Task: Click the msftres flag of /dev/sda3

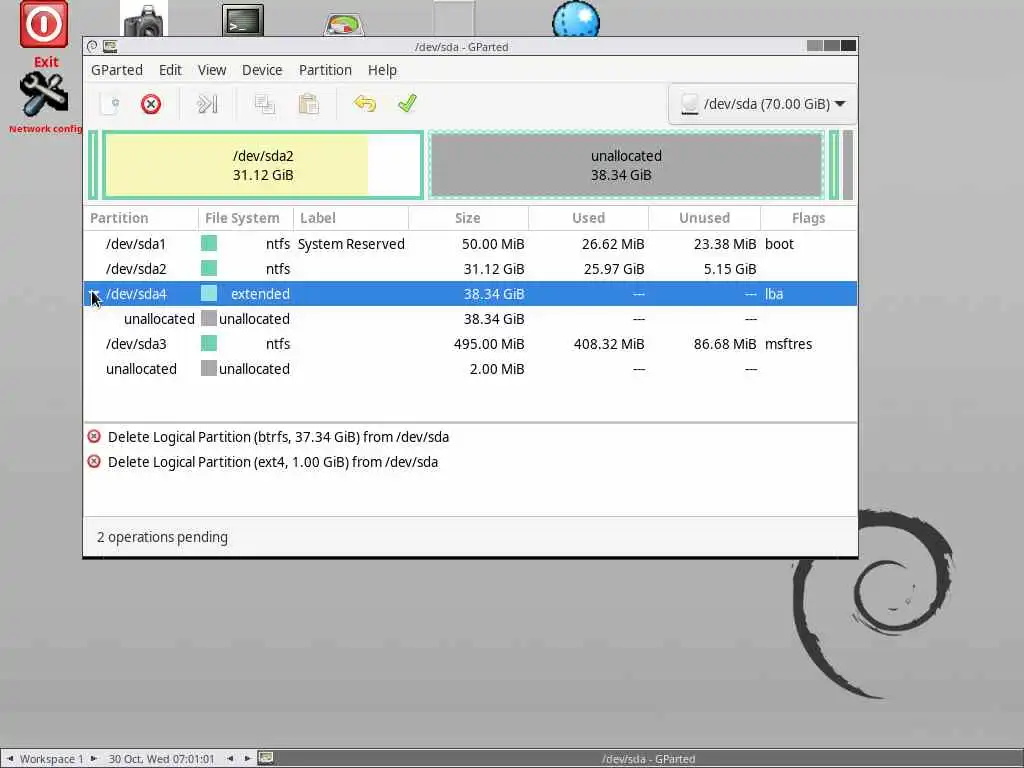Action: (x=788, y=344)
